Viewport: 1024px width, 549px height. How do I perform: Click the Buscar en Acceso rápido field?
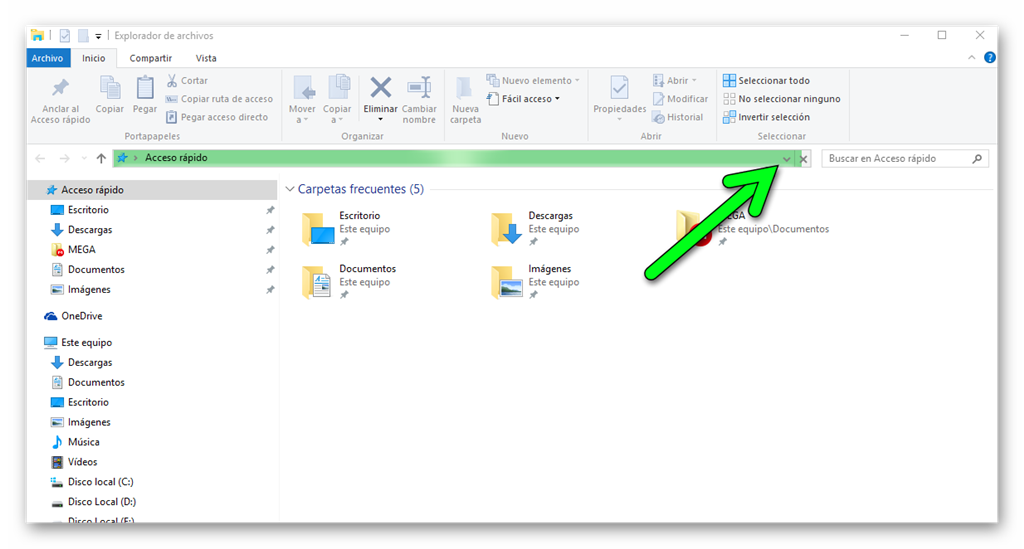(904, 159)
